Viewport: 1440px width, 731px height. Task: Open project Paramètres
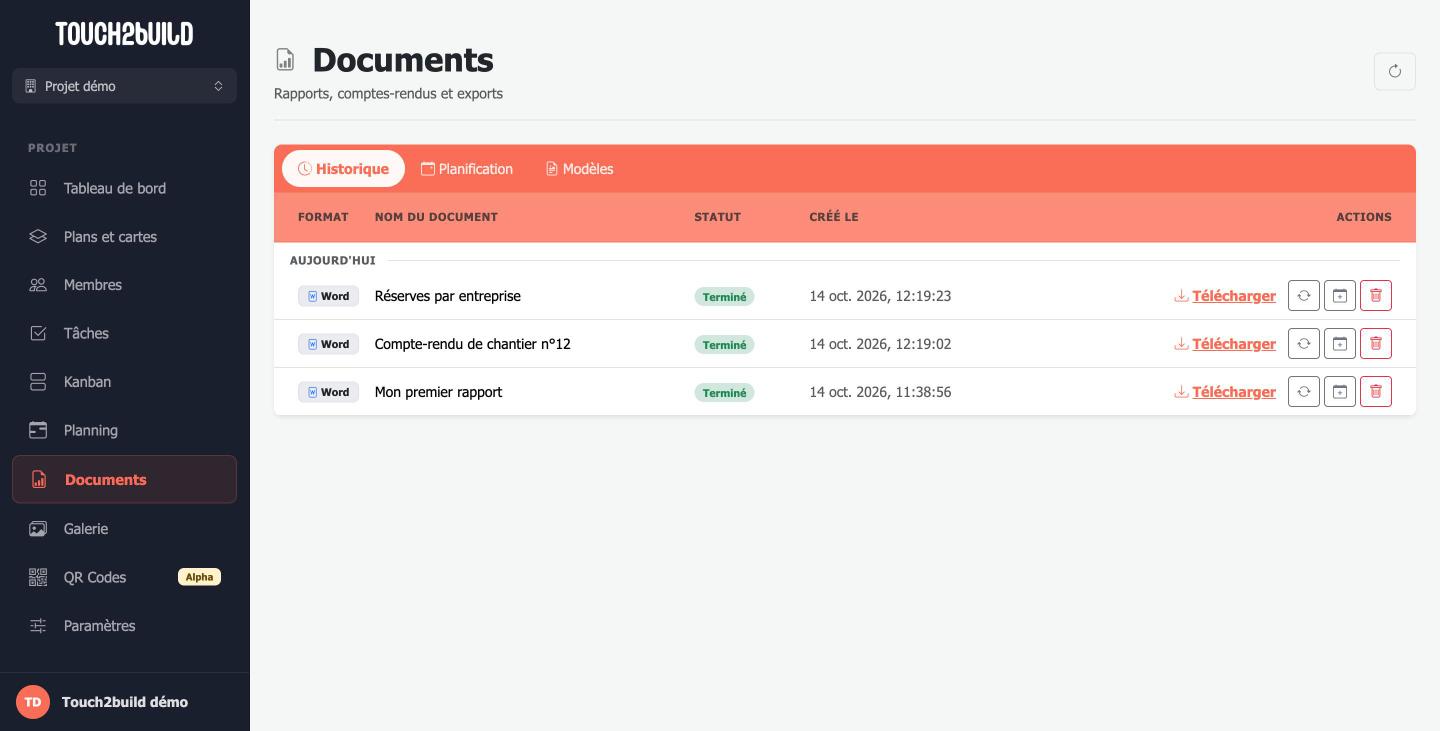click(x=124, y=626)
